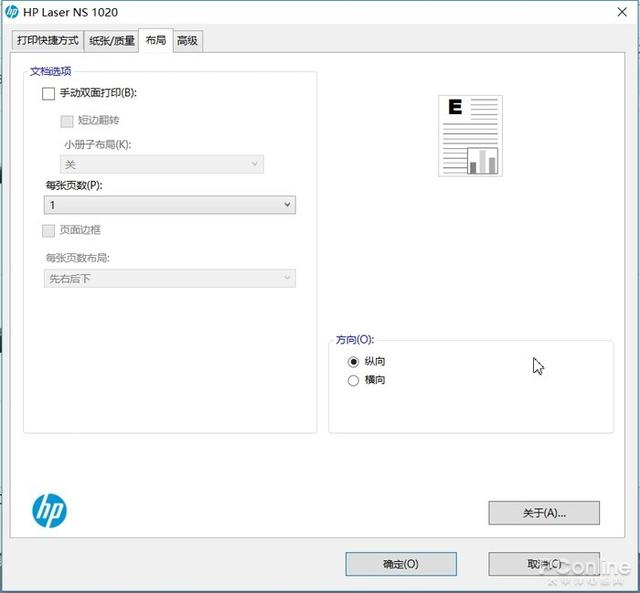Open the 纸张/质量 tab
Screen dimensions: 640x593
111,40
